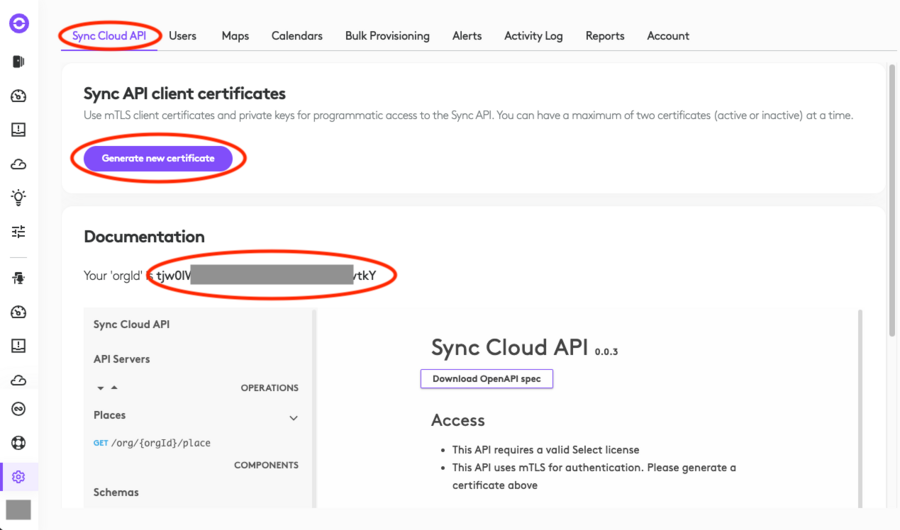Open the circular link icon in sidebar
Image resolution: width=900 pixels, height=530 pixels.
click(18, 409)
